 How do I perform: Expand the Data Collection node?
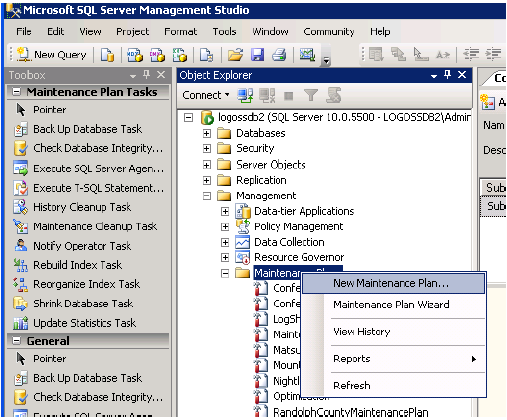pyautogui.click(x=225, y=242)
